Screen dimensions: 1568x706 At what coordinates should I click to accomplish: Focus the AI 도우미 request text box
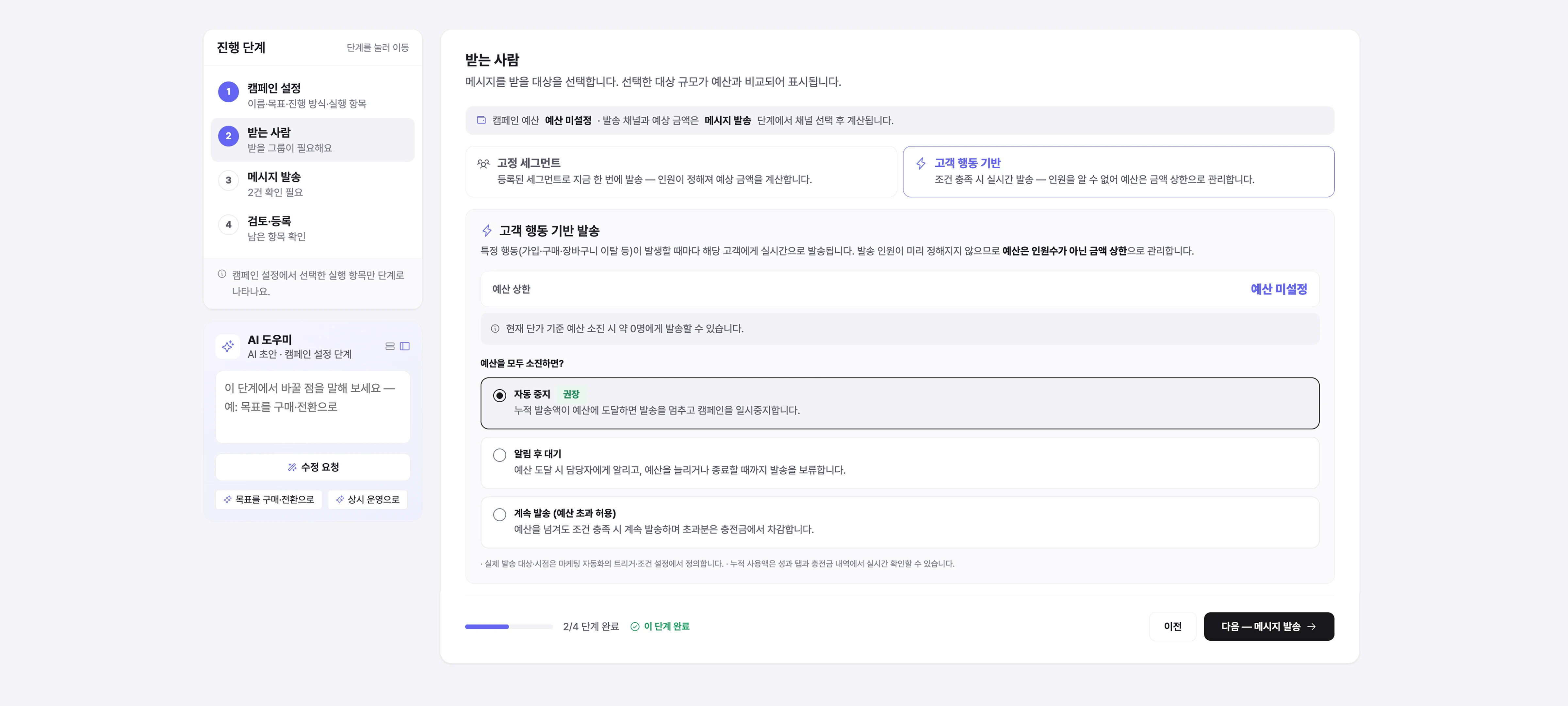(313, 407)
